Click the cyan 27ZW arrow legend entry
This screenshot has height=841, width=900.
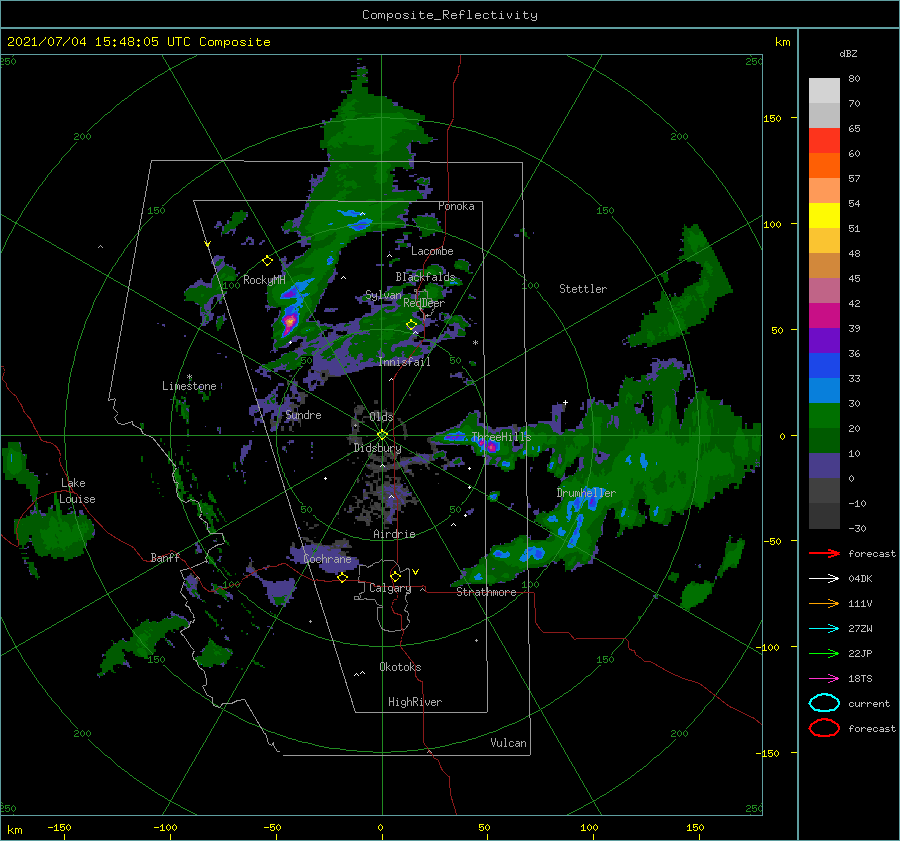point(824,628)
